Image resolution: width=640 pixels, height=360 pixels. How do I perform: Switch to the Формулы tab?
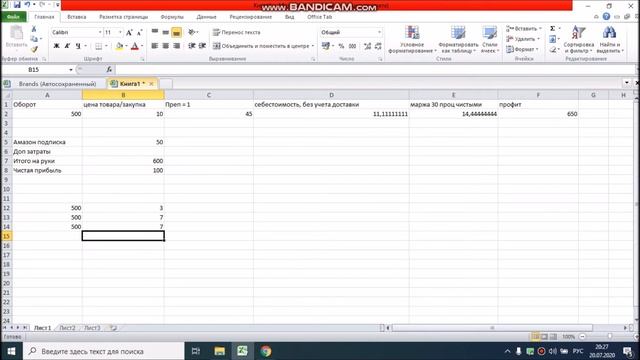click(172, 17)
